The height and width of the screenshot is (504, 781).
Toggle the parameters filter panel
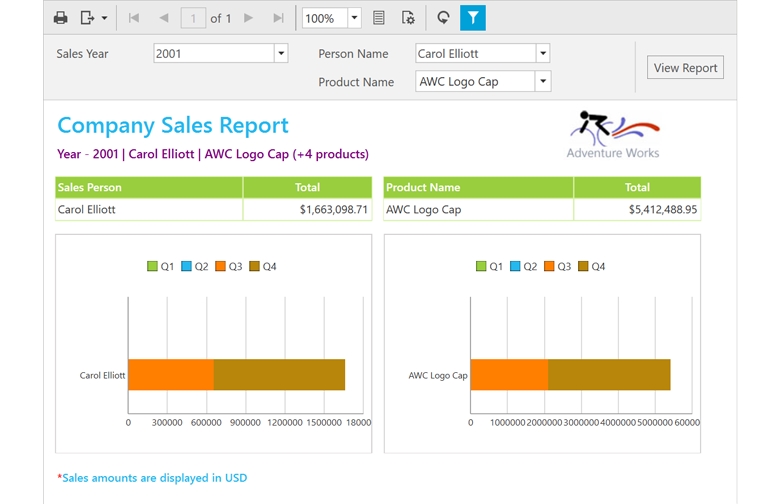[x=473, y=18]
